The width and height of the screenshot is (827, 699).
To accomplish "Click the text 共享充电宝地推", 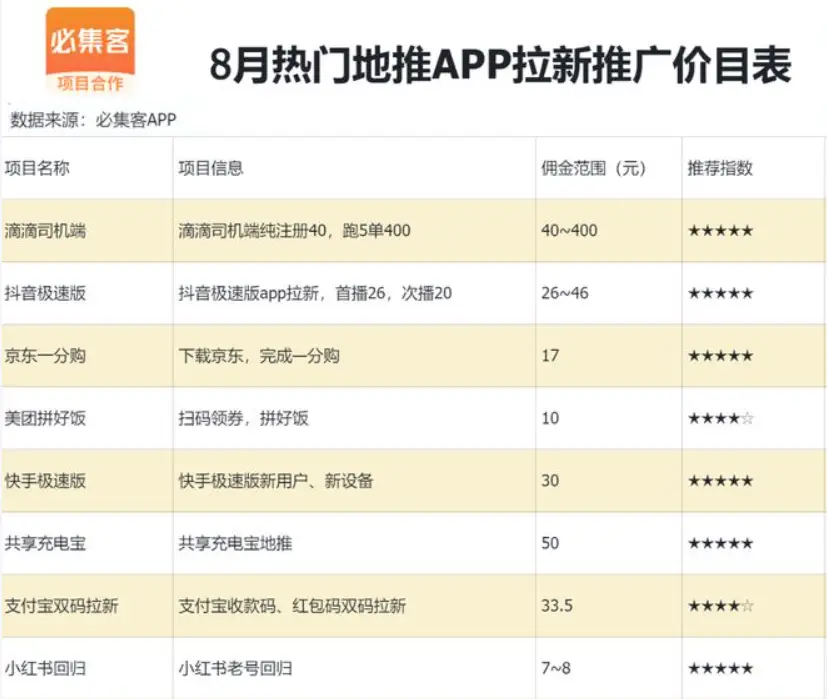I will pos(235,543).
